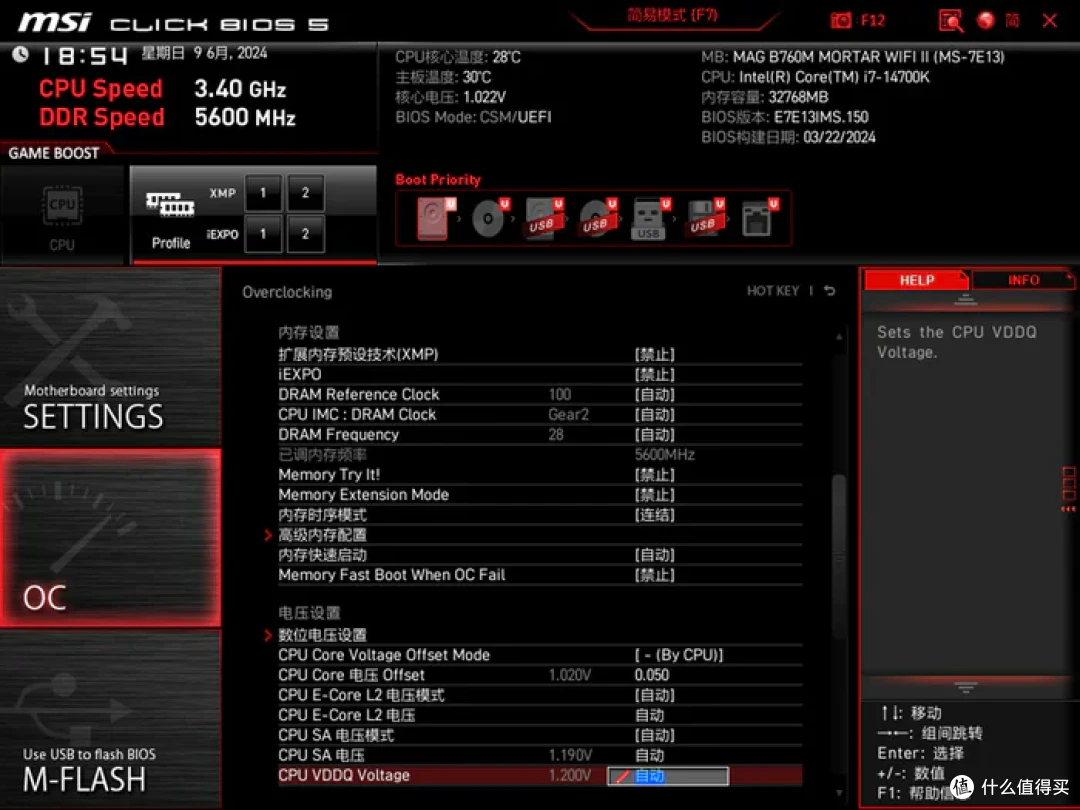This screenshot has height=810, width=1080.
Task: Select the network boot device icon
Action: 758,218
